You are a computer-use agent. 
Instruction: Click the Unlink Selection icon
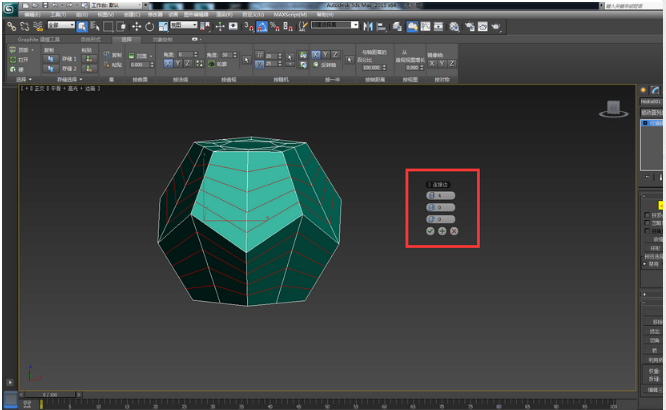click(x=25, y=27)
